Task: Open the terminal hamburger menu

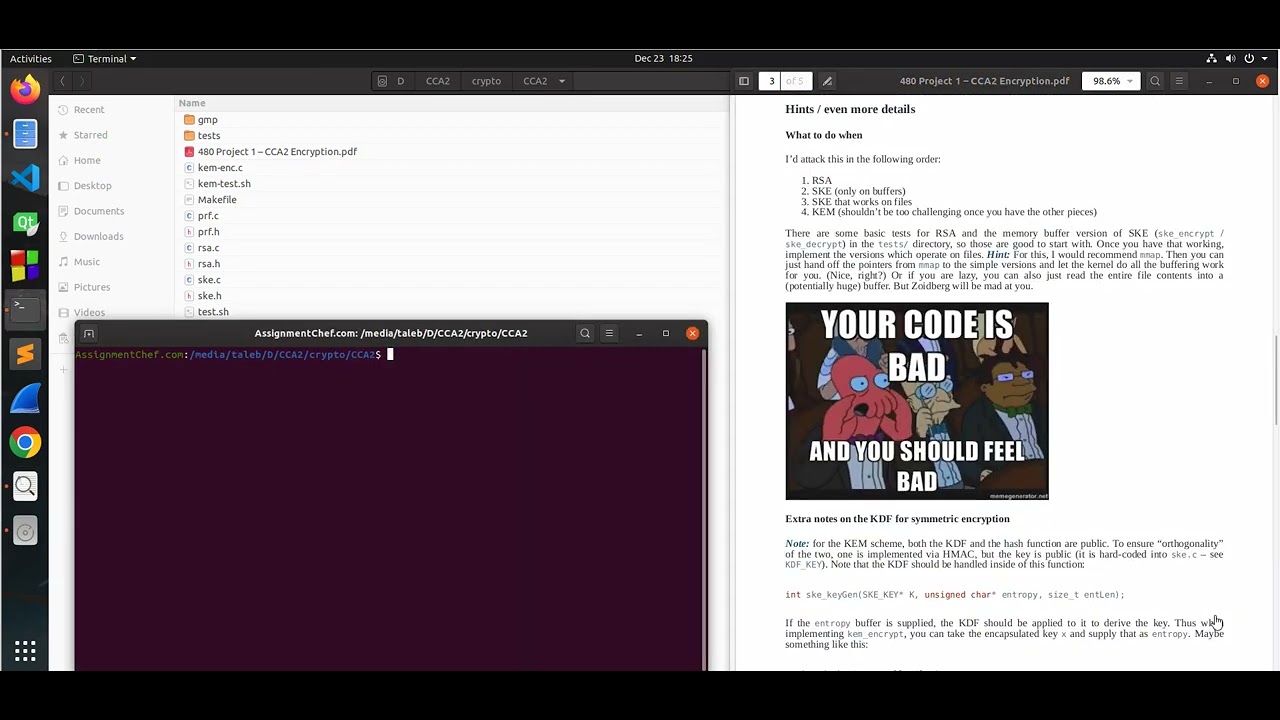Action: (609, 333)
